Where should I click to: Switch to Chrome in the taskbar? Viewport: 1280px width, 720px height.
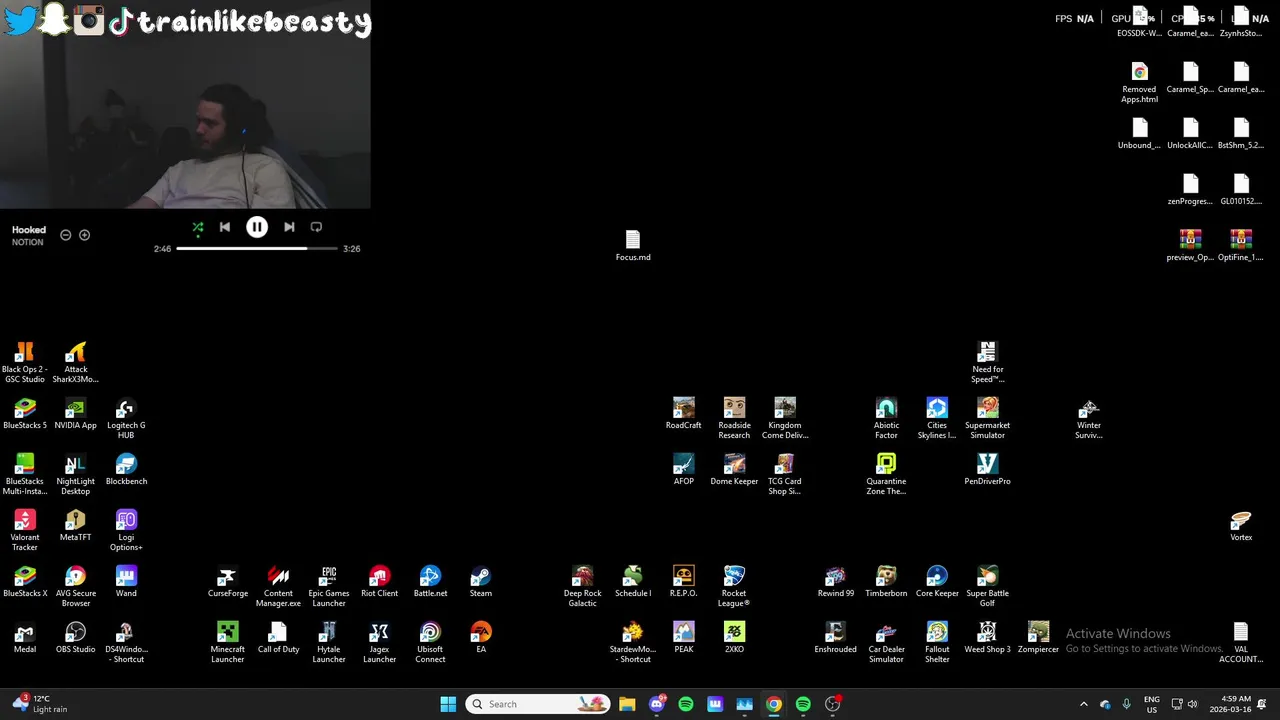click(x=774, y=704)
